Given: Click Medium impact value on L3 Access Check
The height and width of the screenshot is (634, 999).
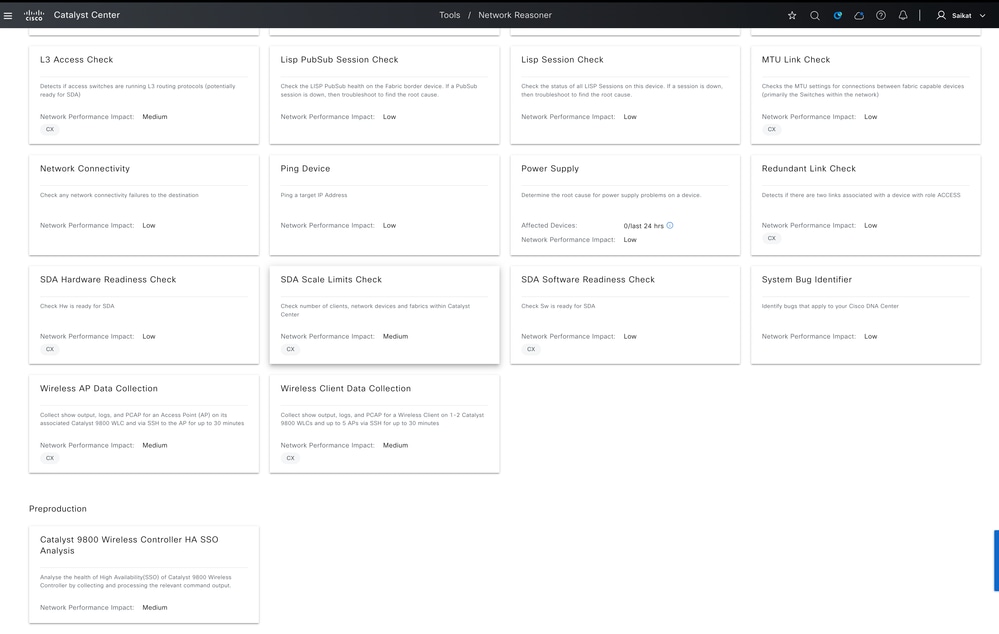Looking at the screenshot, I should (155, 117).
